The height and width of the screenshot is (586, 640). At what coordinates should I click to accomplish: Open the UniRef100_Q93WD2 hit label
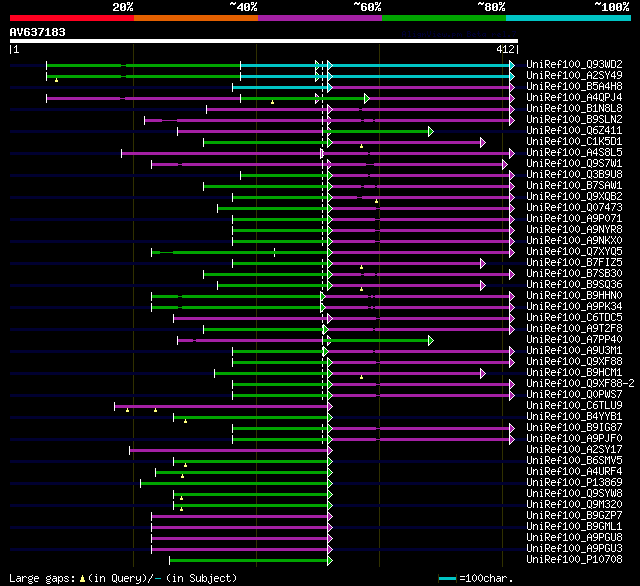coord(574,64)
